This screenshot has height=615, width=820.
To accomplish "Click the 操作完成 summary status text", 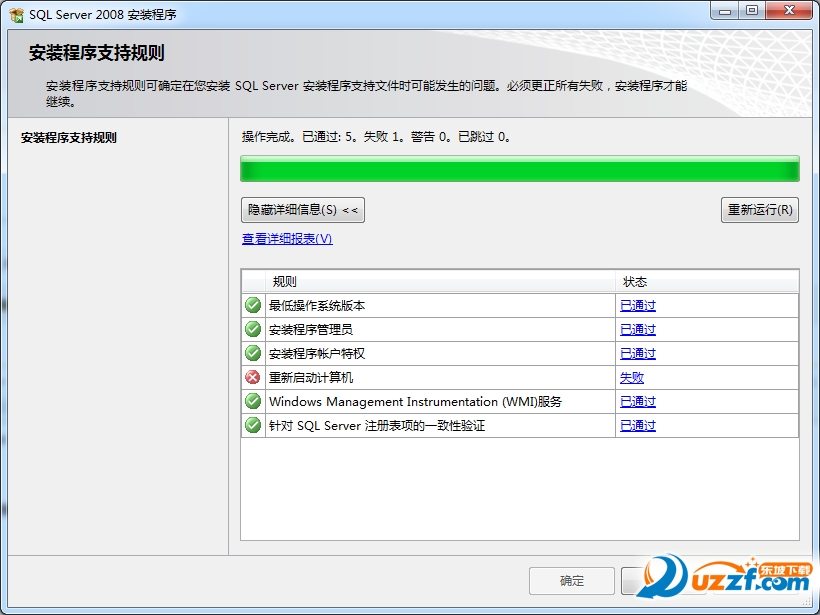I will click(377, 137).
